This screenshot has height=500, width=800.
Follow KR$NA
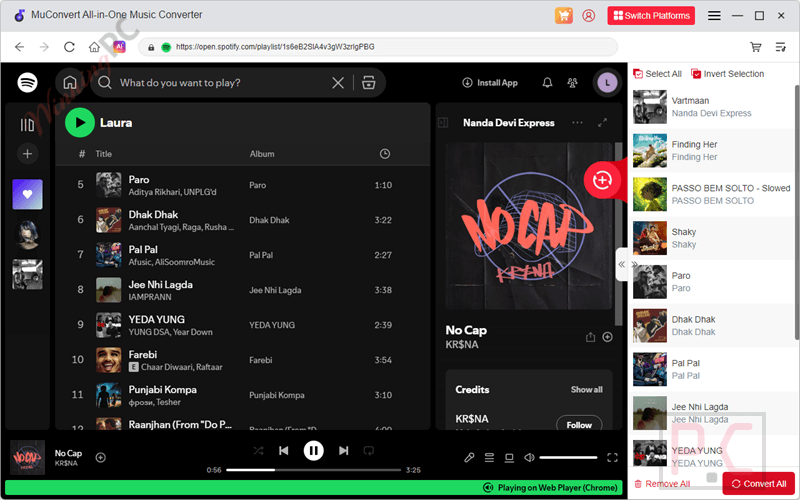(579, 424)
